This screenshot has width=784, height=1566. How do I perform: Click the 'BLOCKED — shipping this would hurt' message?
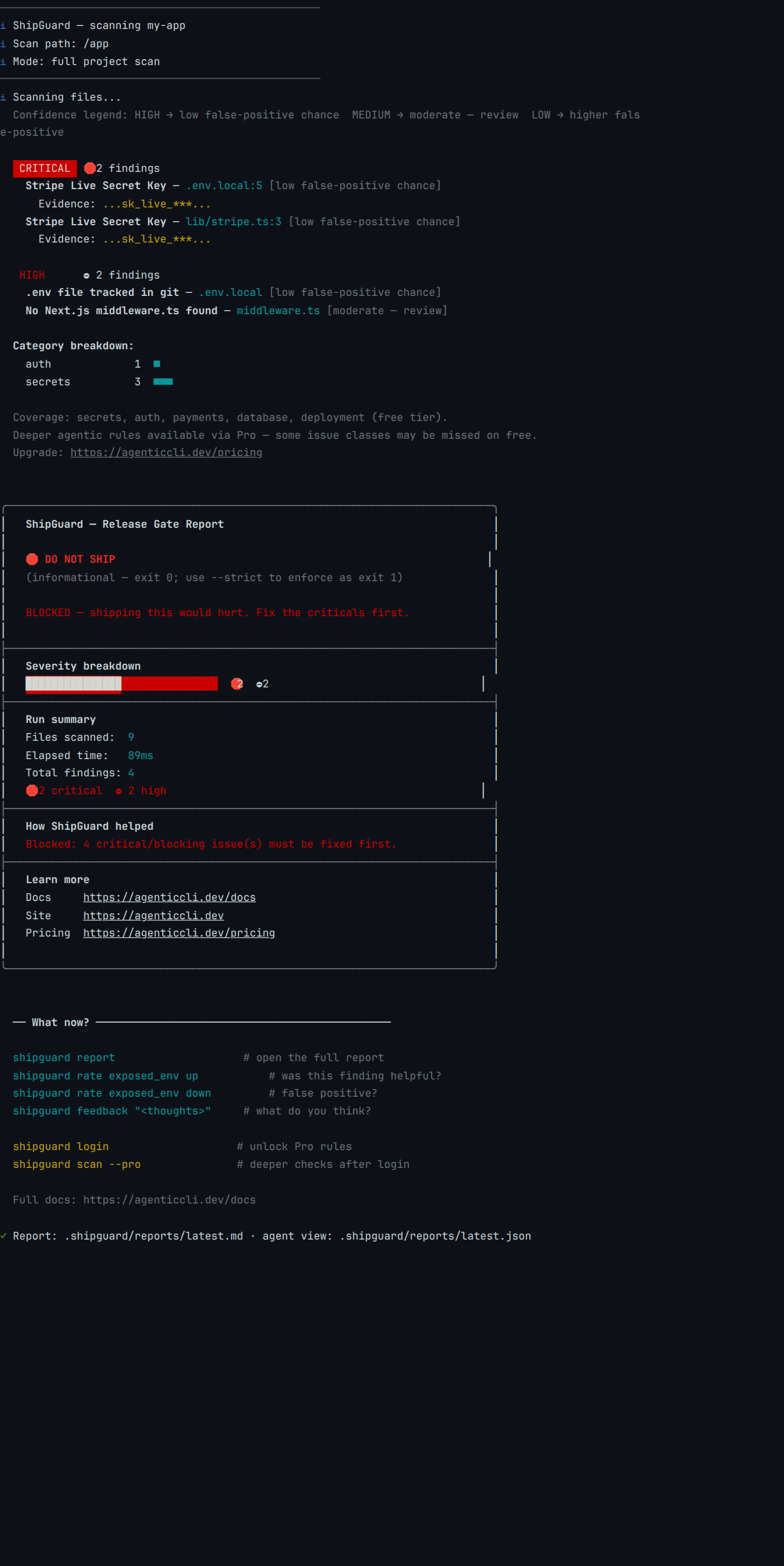(x=218, y=613)
